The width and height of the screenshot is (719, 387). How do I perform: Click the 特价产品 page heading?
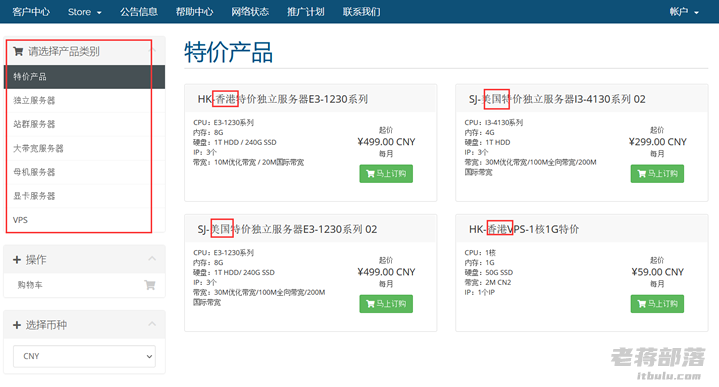click(228, 52)
